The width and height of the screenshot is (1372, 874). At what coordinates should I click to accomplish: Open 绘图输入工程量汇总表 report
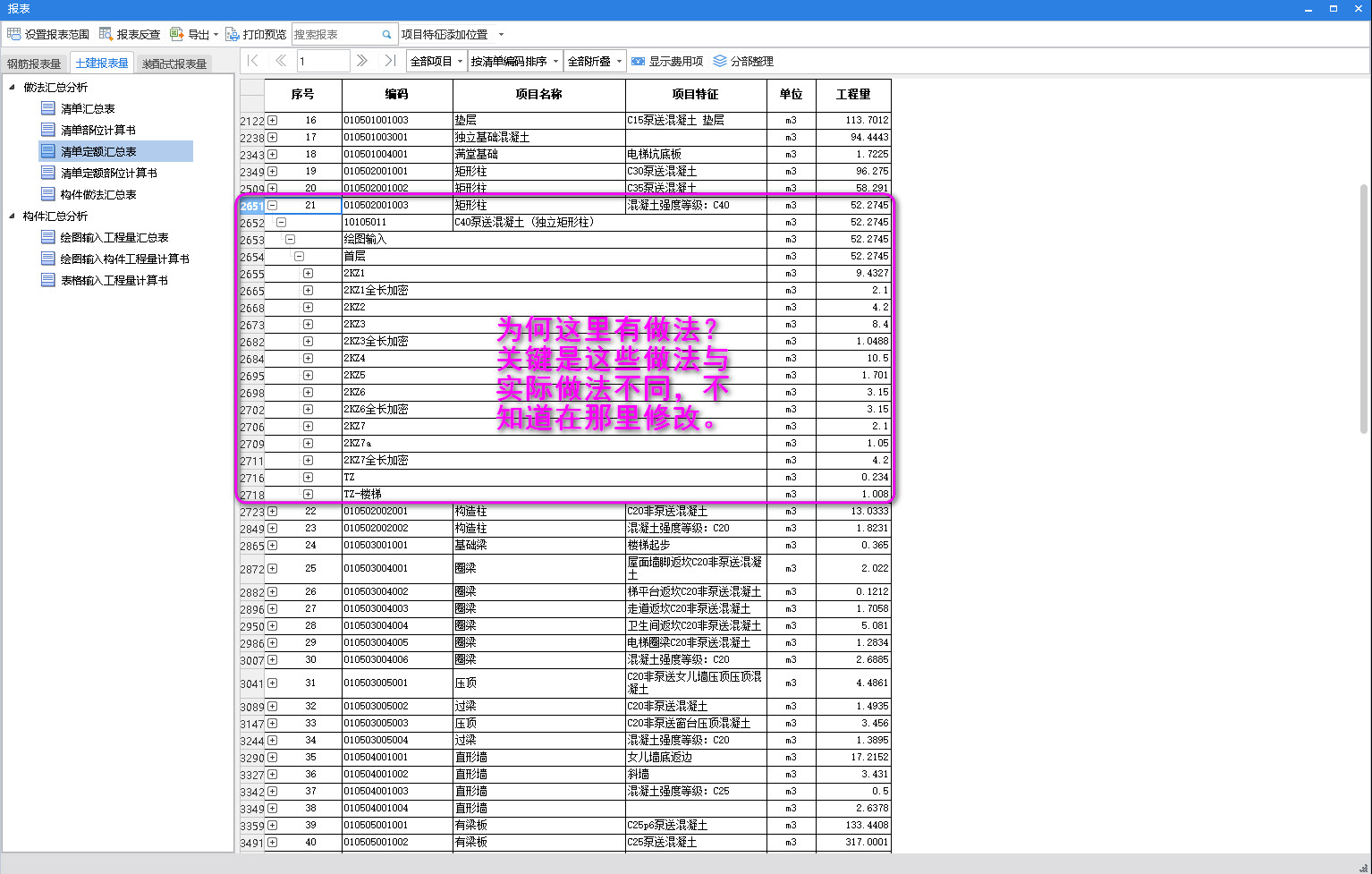pos(114,237)
